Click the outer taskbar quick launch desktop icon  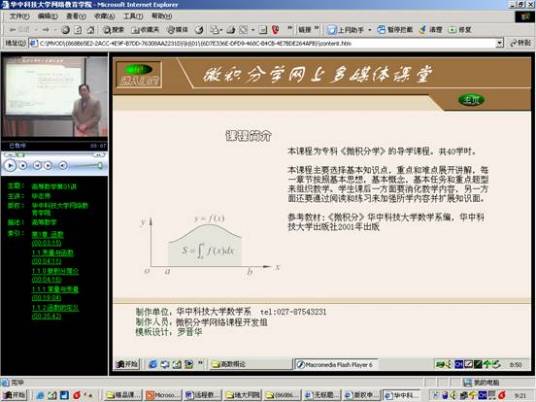(x=52, y=396)
